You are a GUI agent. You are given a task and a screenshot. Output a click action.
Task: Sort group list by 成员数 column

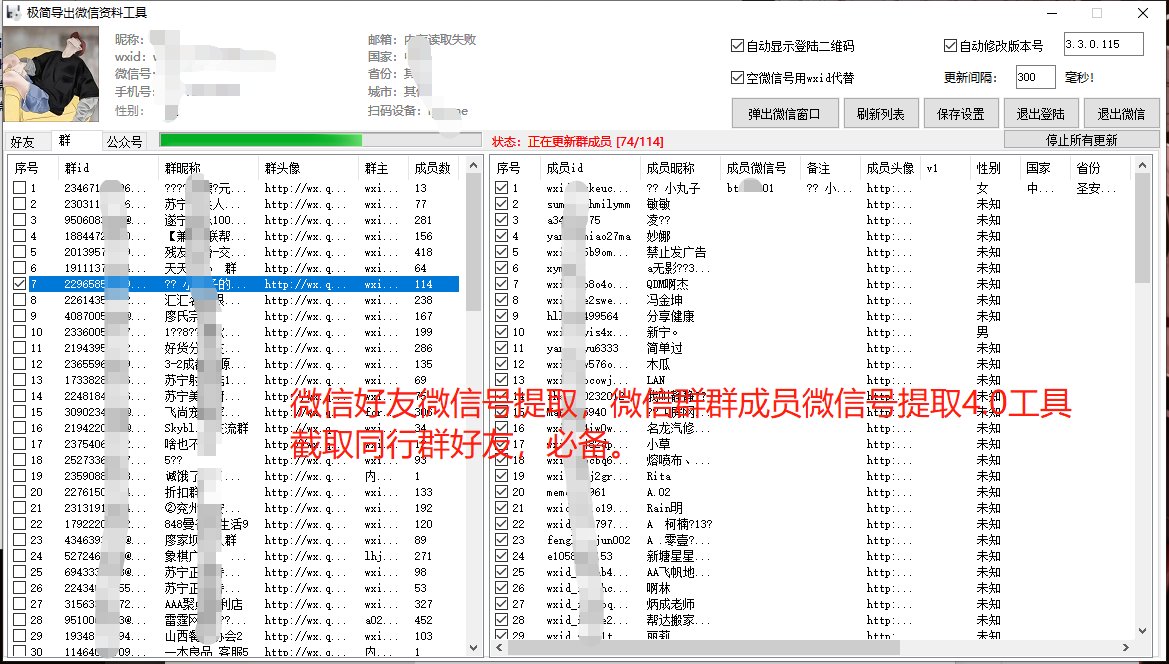coord(435,168)
